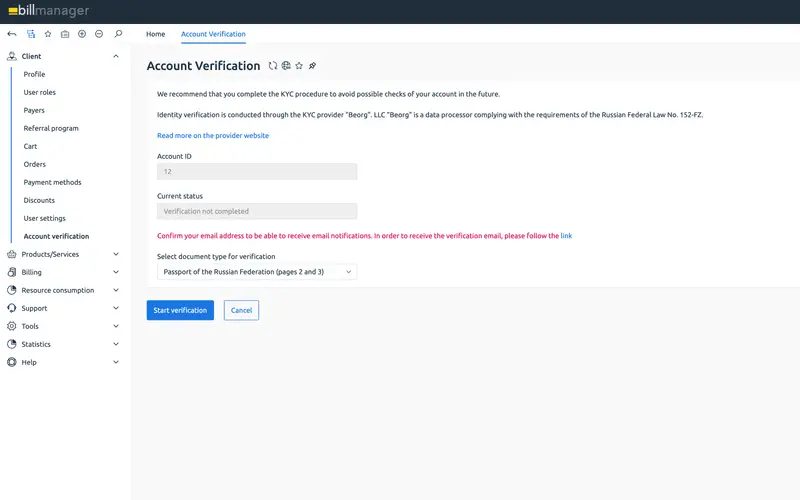This screenshot has width=800, height=500.
Task: Click the briefcase icon in left toolbar
Action: 65,34
